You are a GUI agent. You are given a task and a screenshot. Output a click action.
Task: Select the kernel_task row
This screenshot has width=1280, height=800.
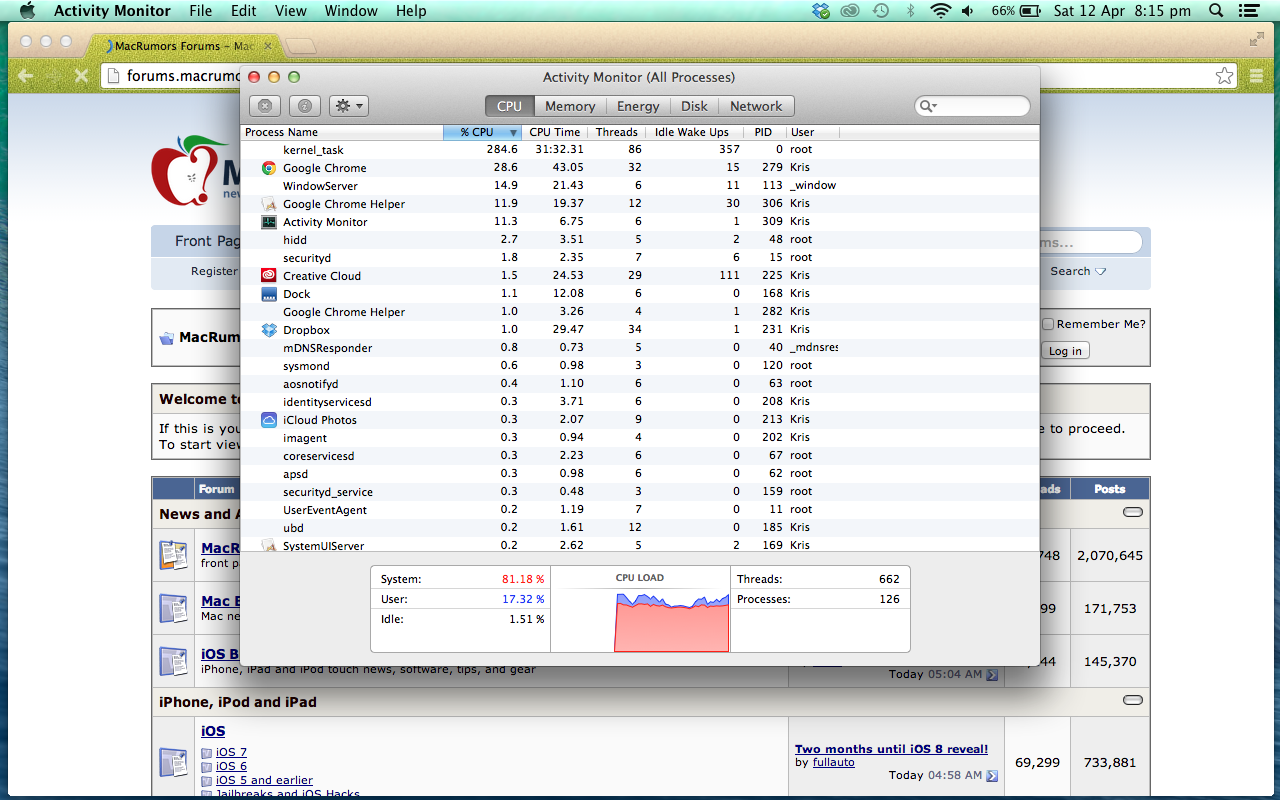click(640, 150)
